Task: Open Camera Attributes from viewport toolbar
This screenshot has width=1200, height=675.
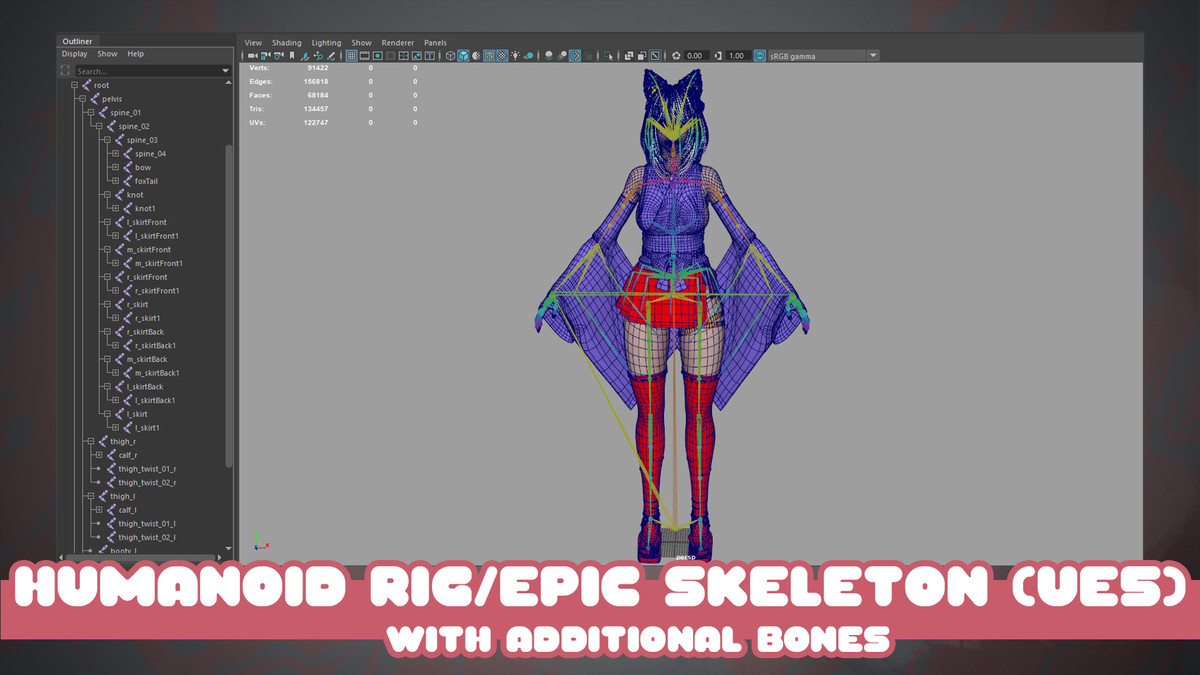Action: point(278,56)
